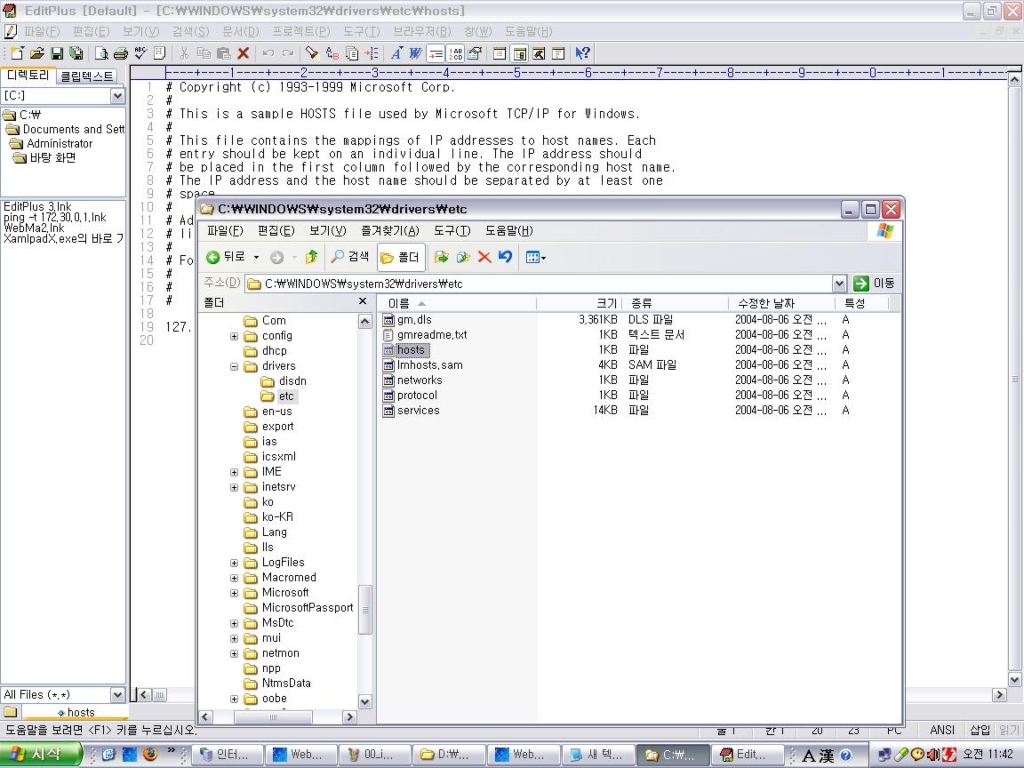Viewport: 1024px width, 768px height.
Task: Select the services file in Explorer
Action: pos(418,410)
